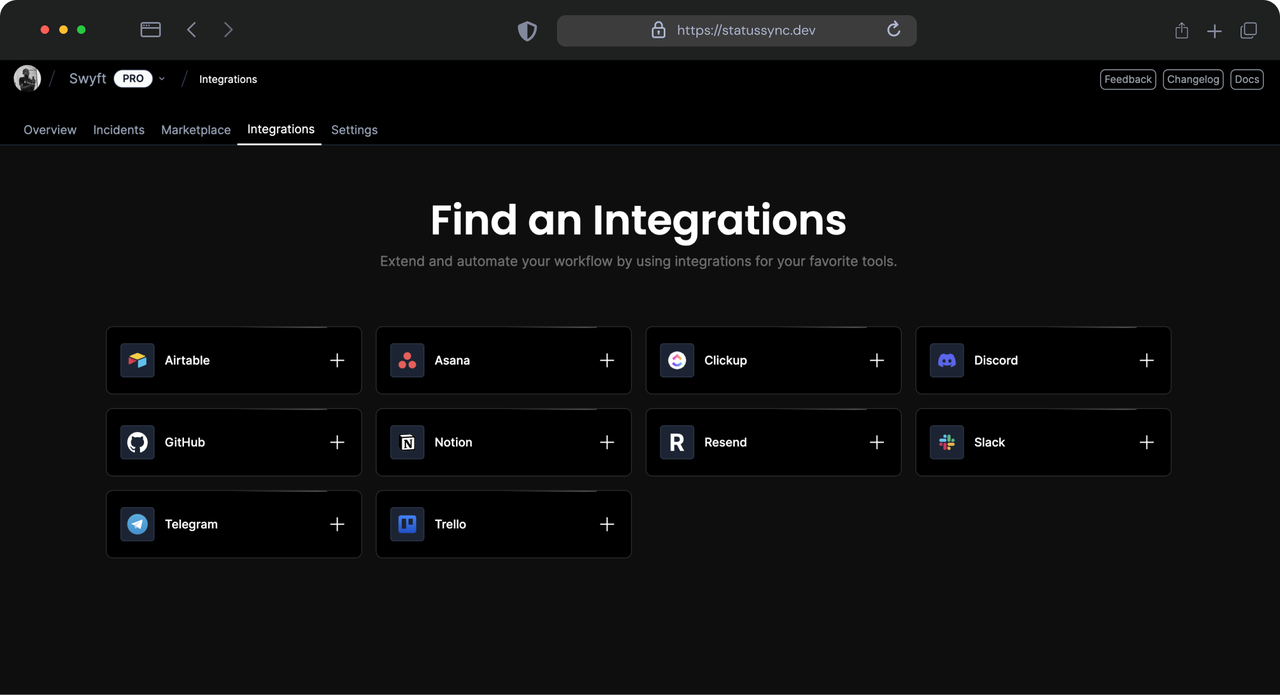Add the Trello integration with plus
Screen dimensions: 1280x695
point(607,524)
